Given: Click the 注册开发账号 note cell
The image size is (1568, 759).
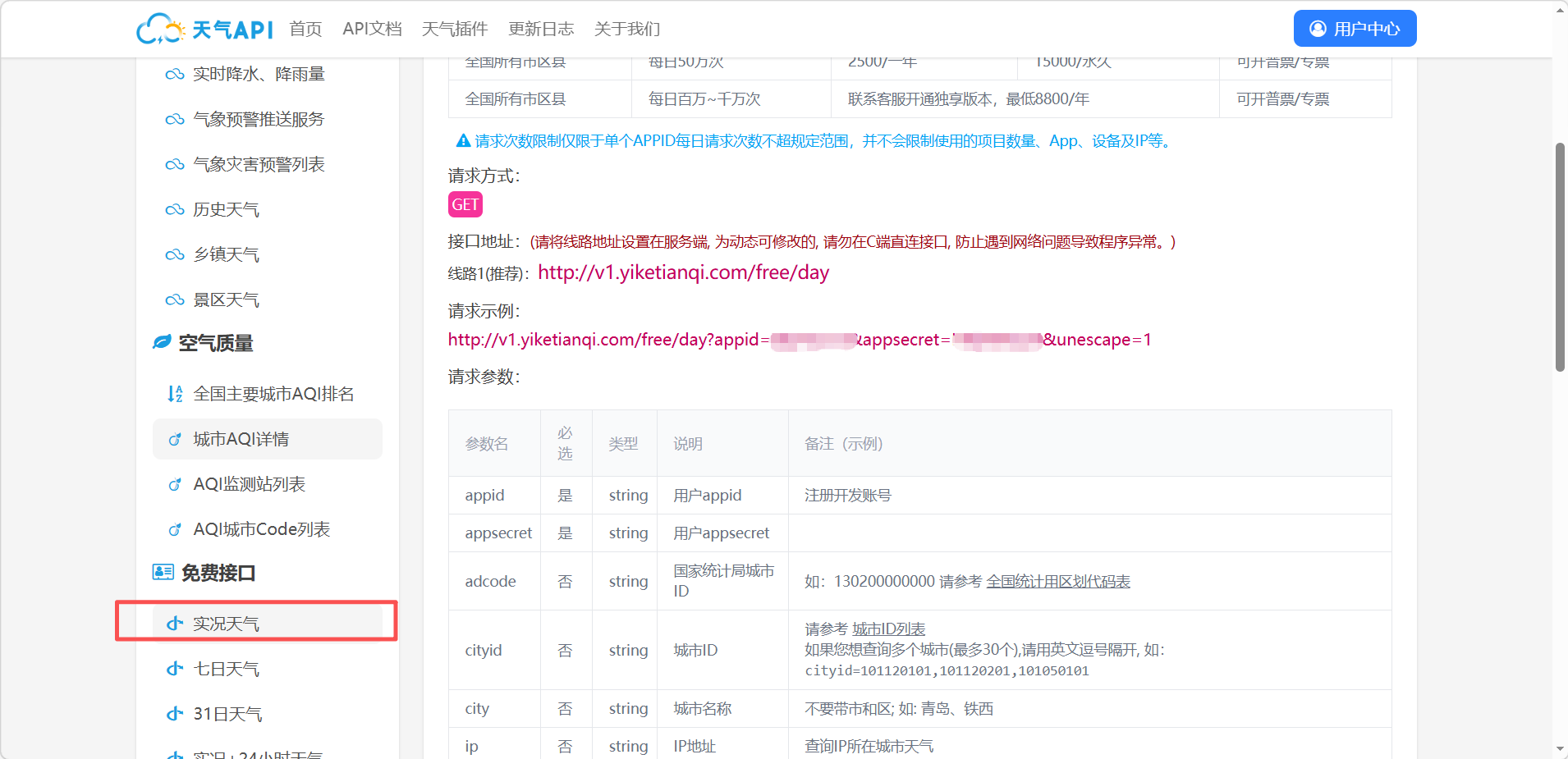Looking at the screenshot, I should pos(1089,496).
